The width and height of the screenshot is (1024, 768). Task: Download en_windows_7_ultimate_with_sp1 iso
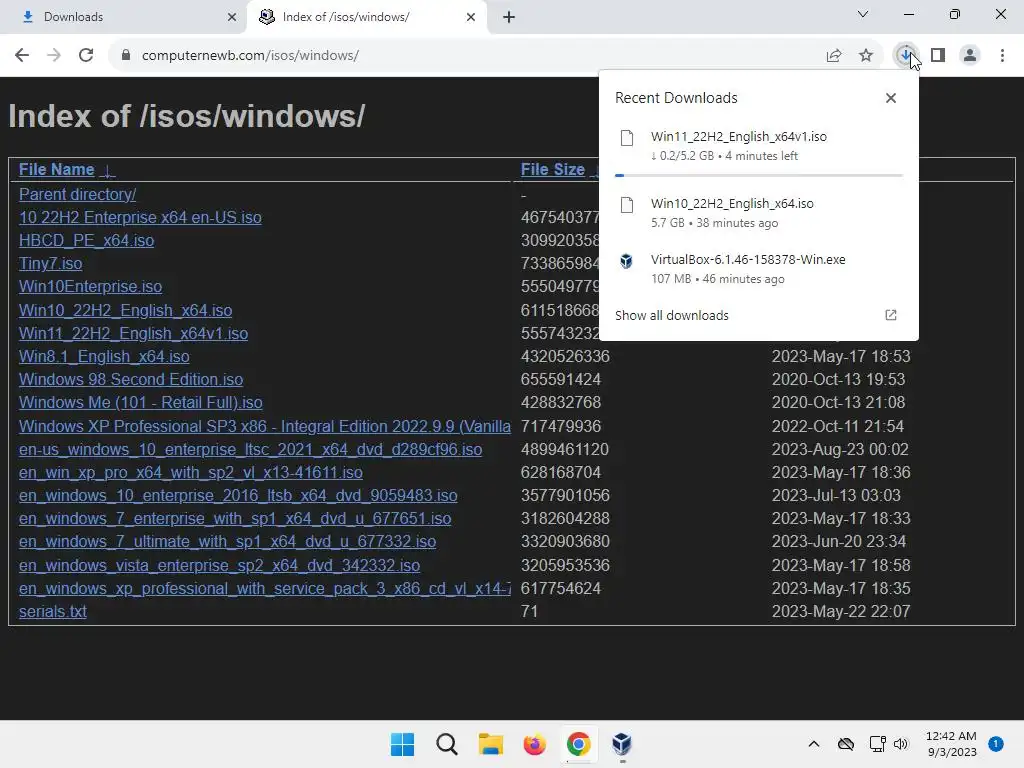(227, 541)
